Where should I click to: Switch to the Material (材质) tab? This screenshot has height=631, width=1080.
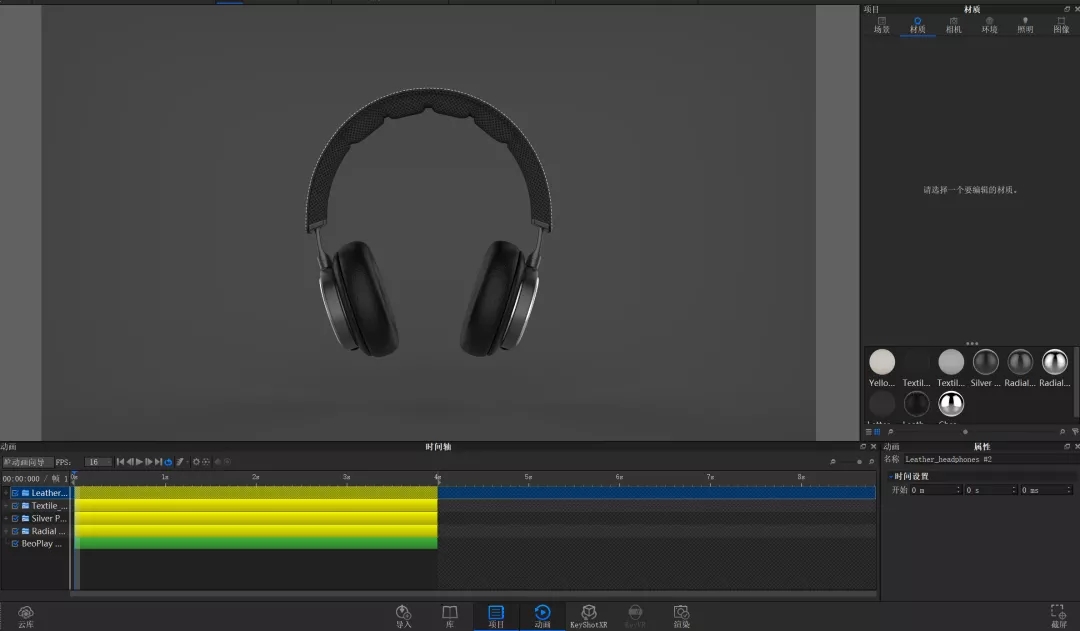[917, 25]
